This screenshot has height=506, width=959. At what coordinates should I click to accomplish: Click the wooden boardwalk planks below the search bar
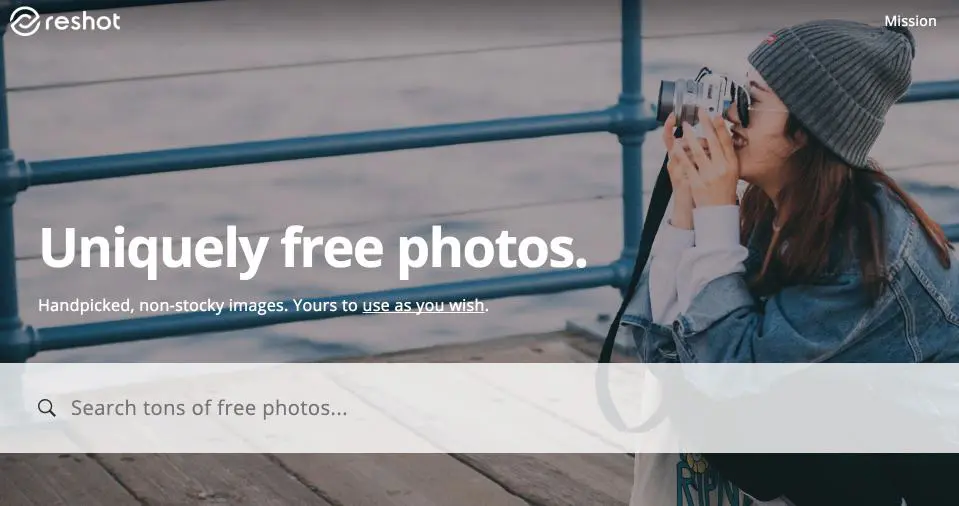pyautogui.click(x=306, y=480)
